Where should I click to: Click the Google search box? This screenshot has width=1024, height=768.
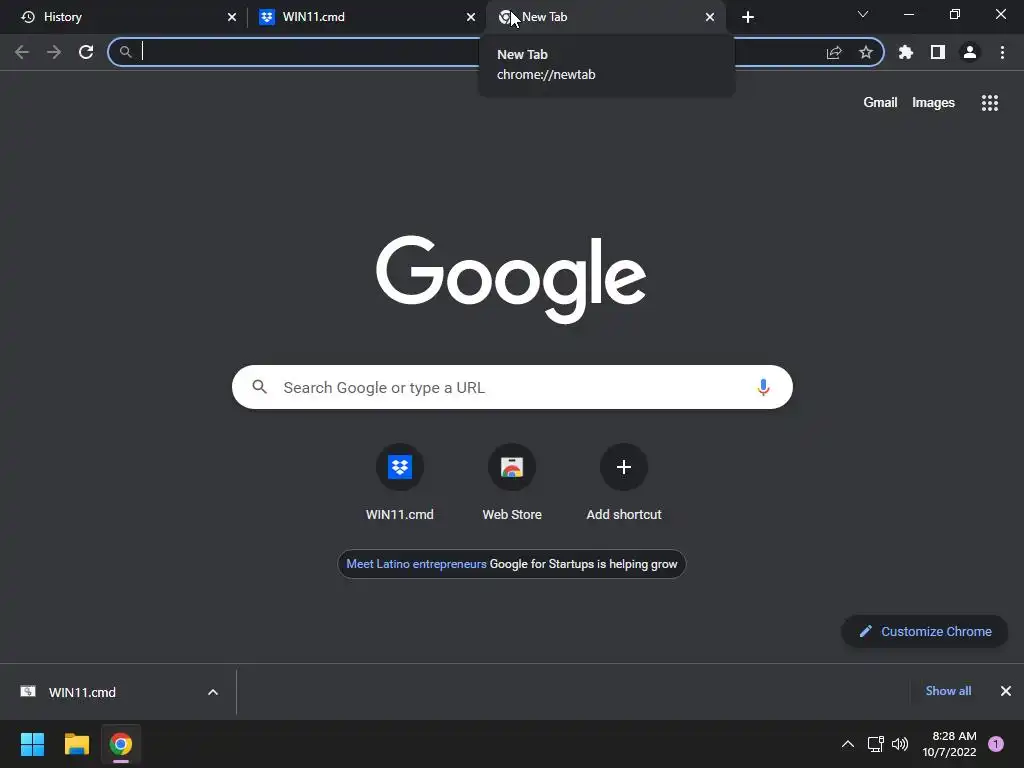pos(512,387)
